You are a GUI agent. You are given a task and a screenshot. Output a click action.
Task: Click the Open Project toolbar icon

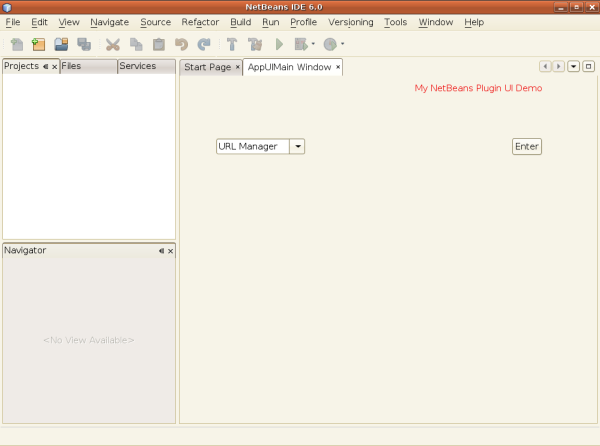coord(61,44)
